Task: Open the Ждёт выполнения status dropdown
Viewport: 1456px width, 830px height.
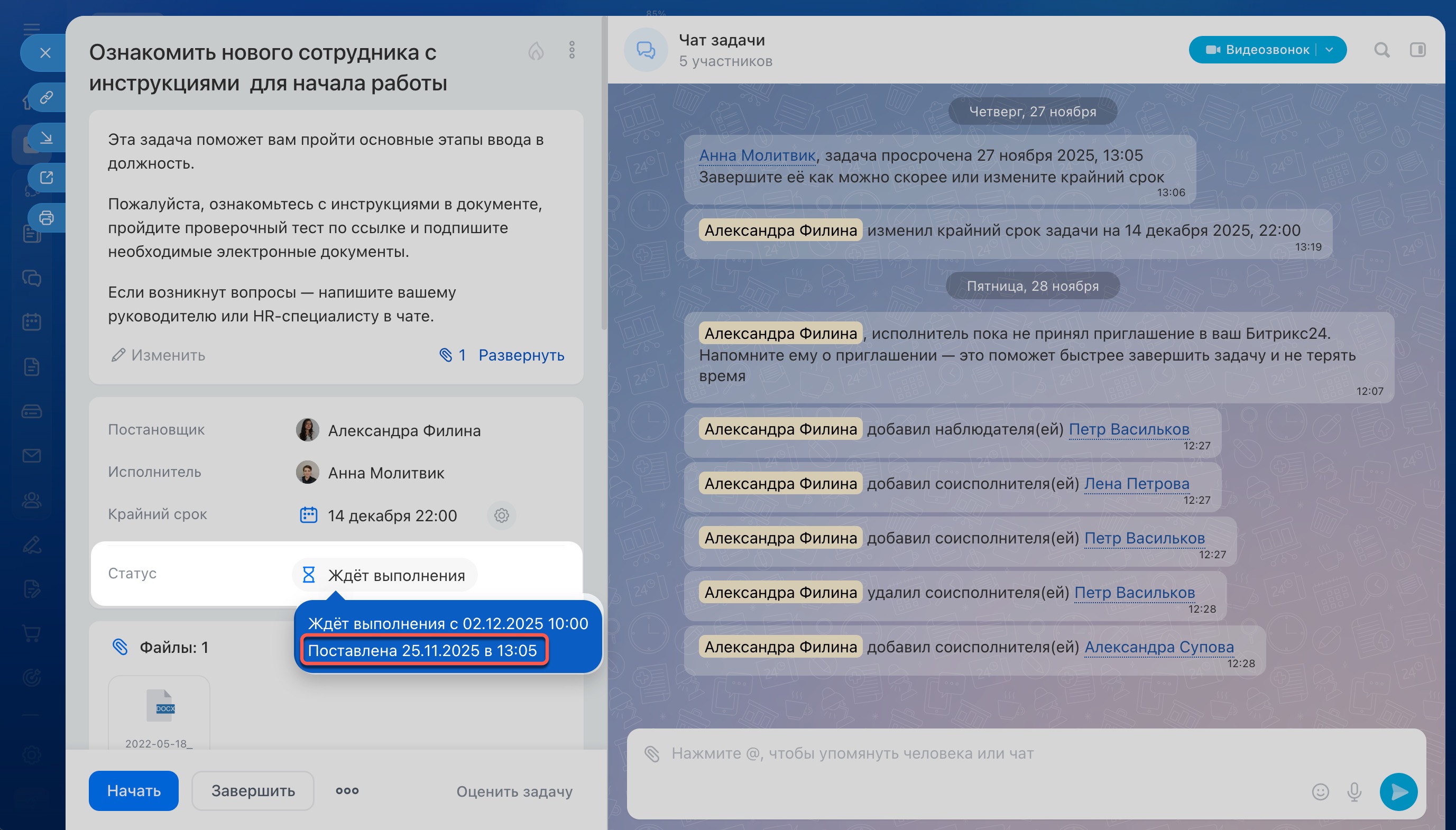Action: (x=385, y=575)
